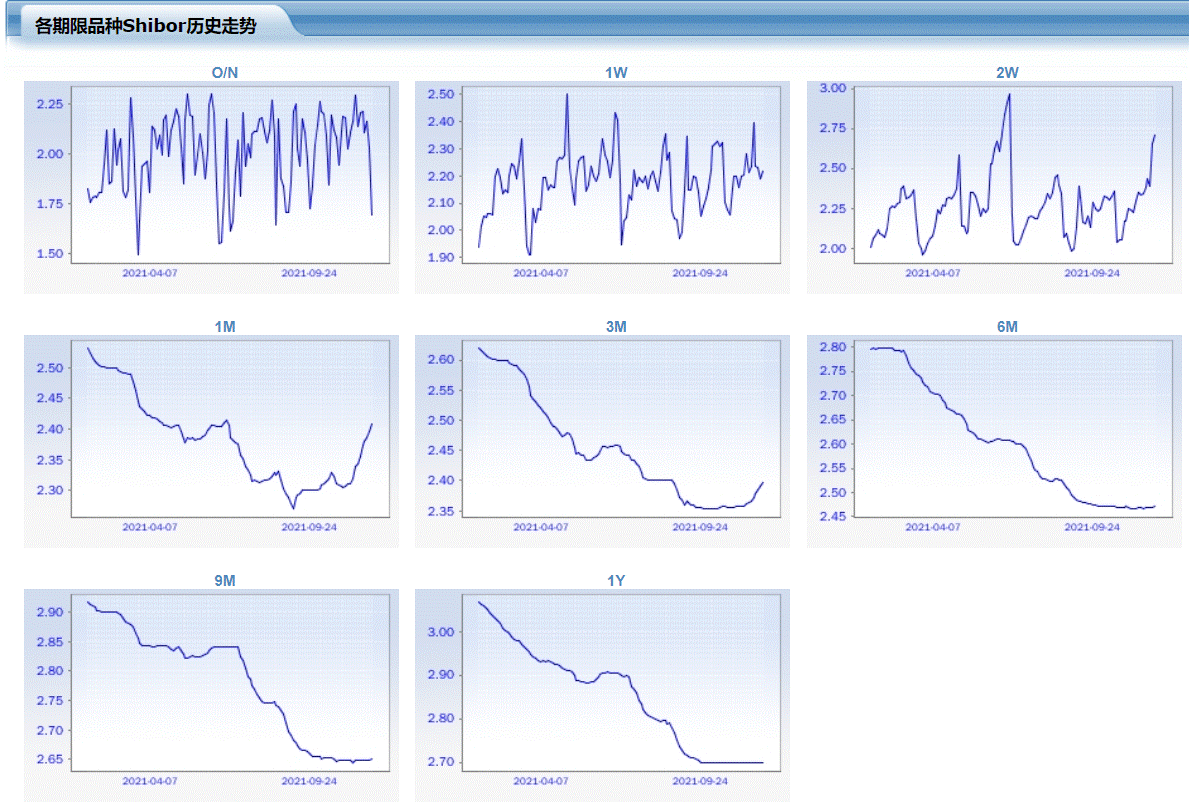
Task: Open the 3M Shibor trend chart
Action: point(602,441)
